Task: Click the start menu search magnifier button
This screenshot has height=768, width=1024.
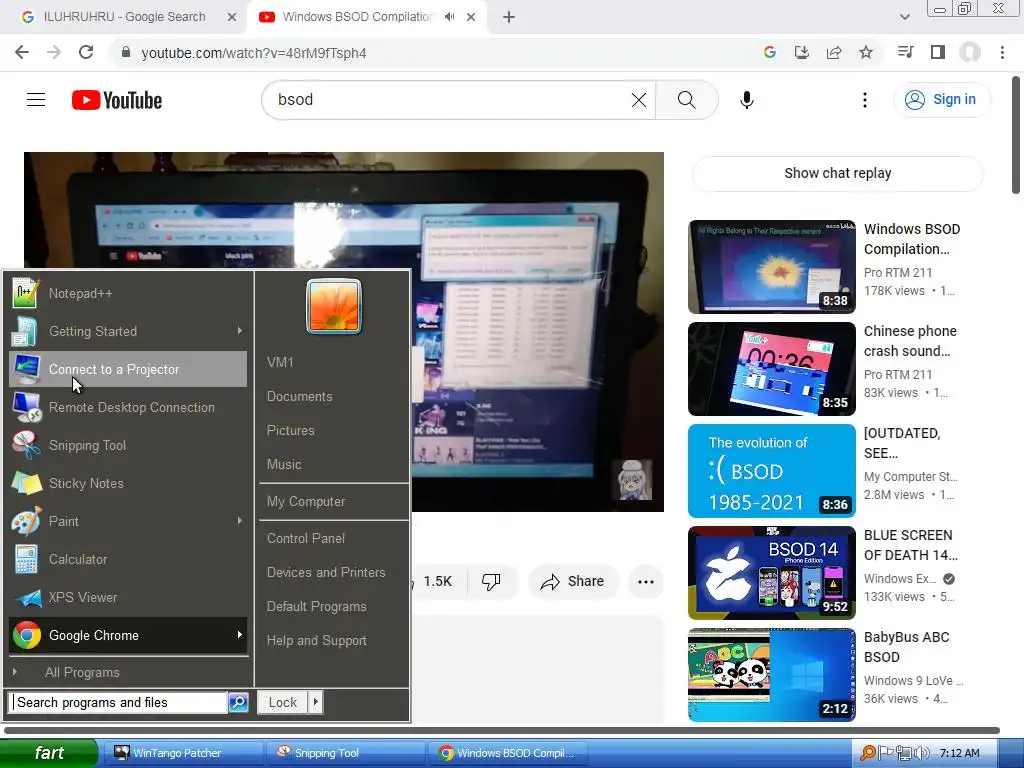Action: pyautogui.click(x=238, y=703)
